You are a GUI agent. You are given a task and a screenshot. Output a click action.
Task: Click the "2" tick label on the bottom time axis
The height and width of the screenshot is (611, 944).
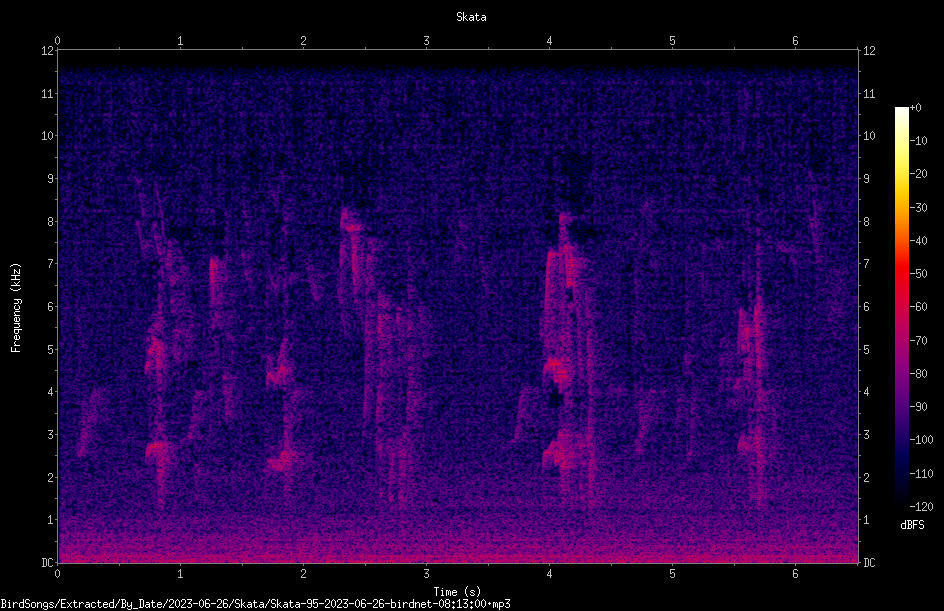coord(303,574)
